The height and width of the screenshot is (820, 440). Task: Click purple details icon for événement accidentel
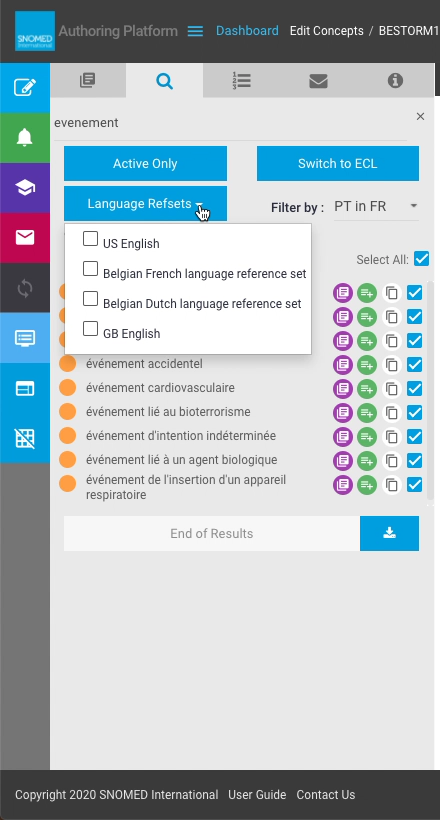coord(343,365)
